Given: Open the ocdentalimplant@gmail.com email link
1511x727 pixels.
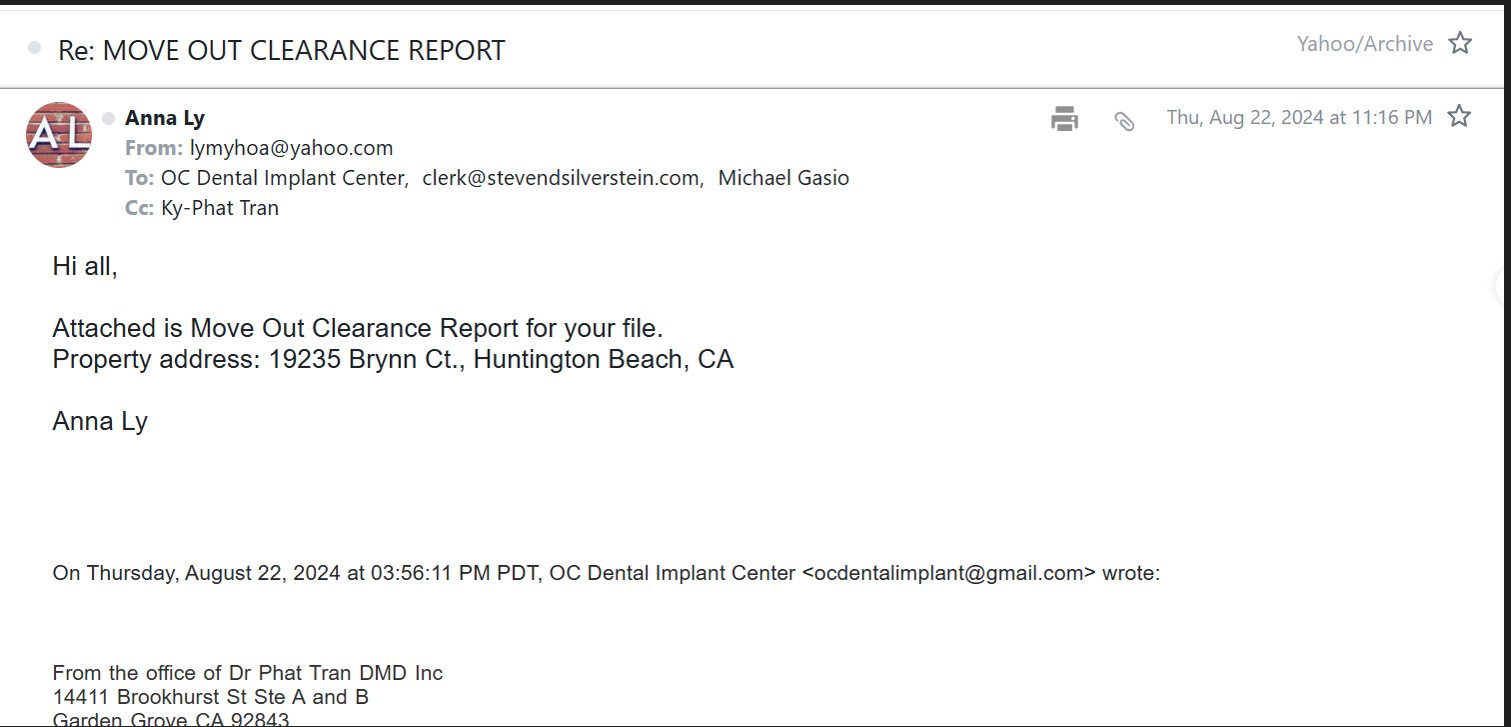Looking at the screenshot, I should 949,574.
